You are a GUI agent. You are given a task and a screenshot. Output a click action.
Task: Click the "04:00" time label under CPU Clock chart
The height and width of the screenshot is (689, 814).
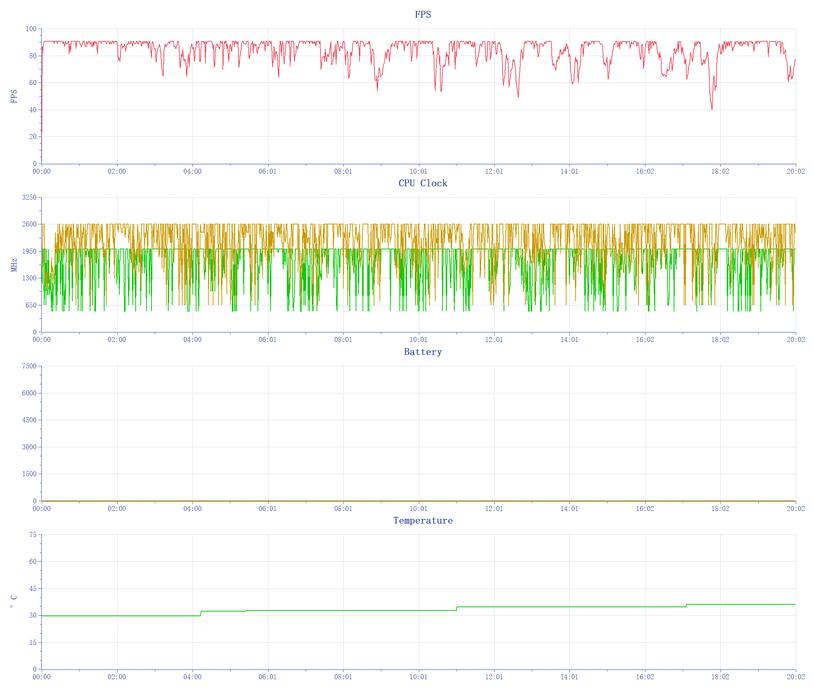[192, 340]
